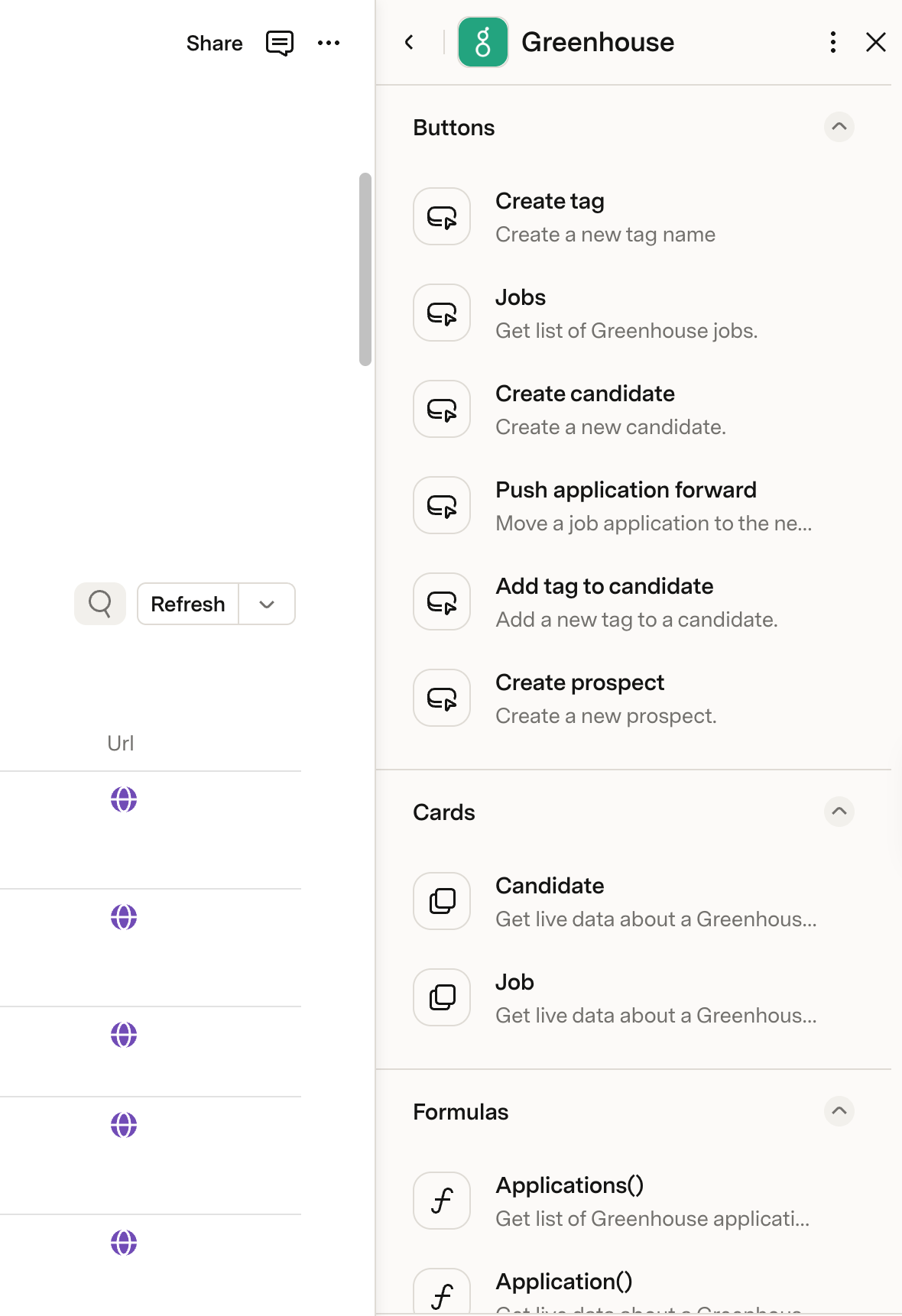902x1316 pixels.
Task: Click the Create prospect button icon
Action: [442, 698]
